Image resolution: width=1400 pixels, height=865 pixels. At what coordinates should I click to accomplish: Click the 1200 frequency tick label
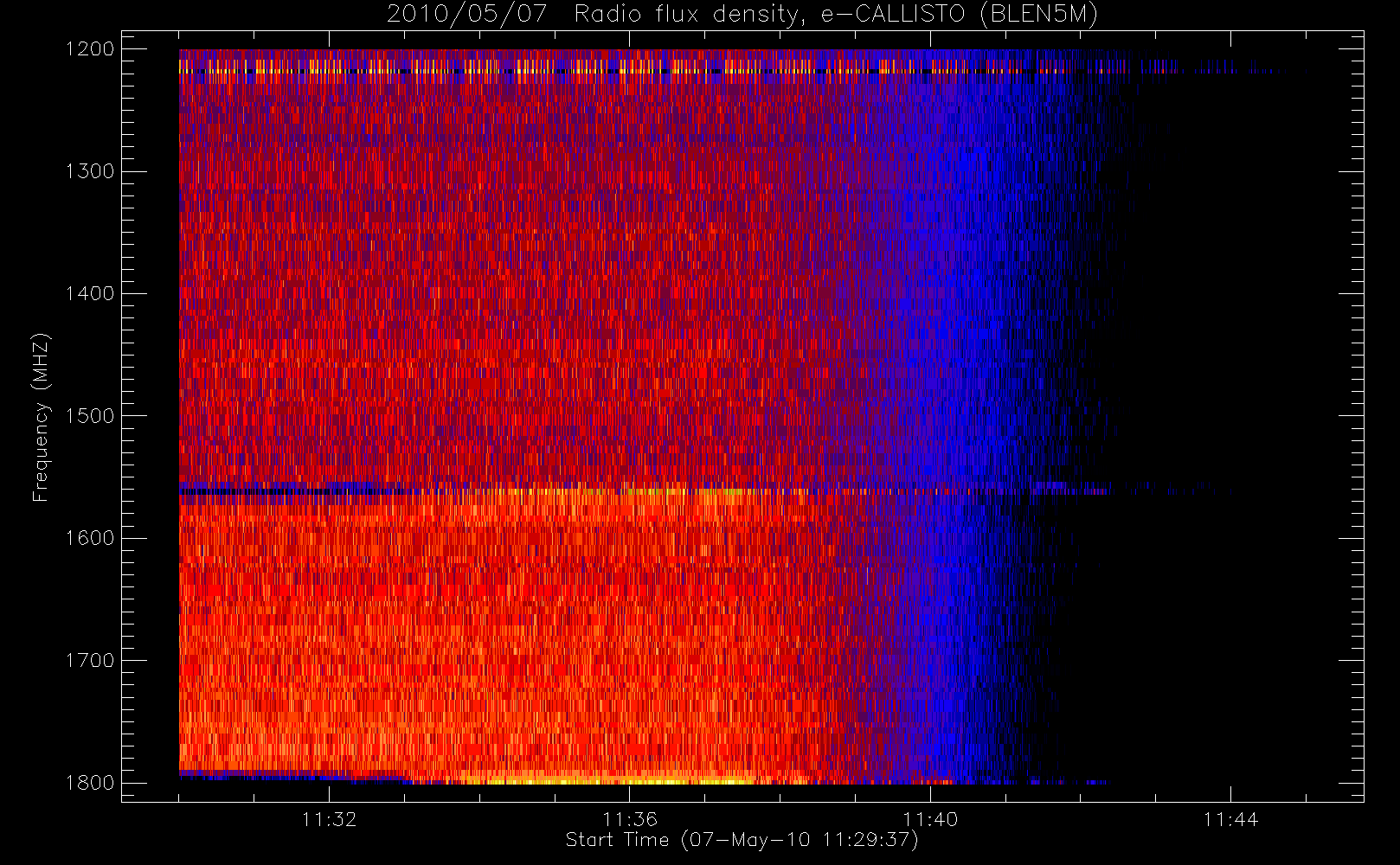[x=90, y=49]
